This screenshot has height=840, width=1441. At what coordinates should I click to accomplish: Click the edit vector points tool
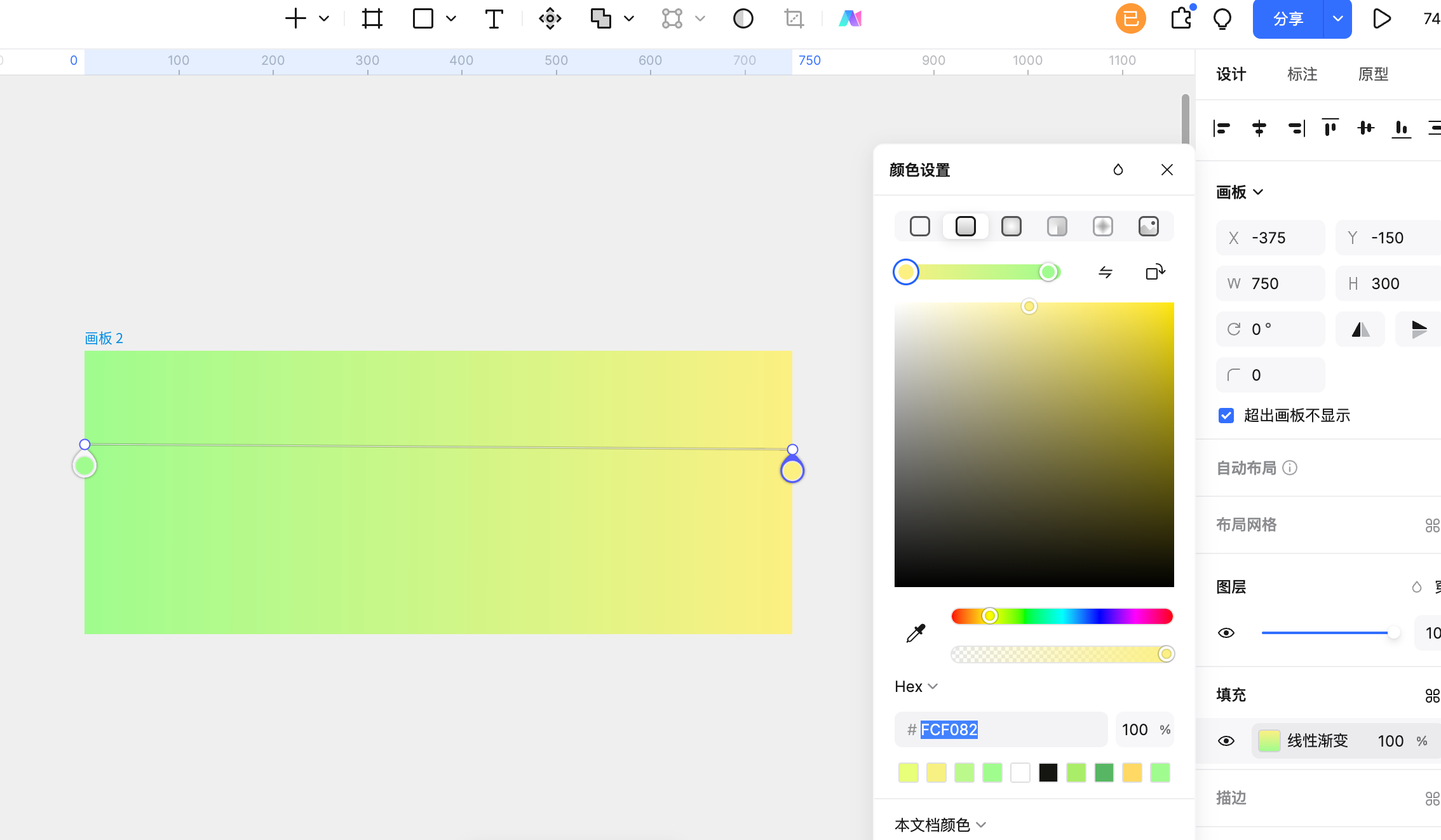point(672,18)
